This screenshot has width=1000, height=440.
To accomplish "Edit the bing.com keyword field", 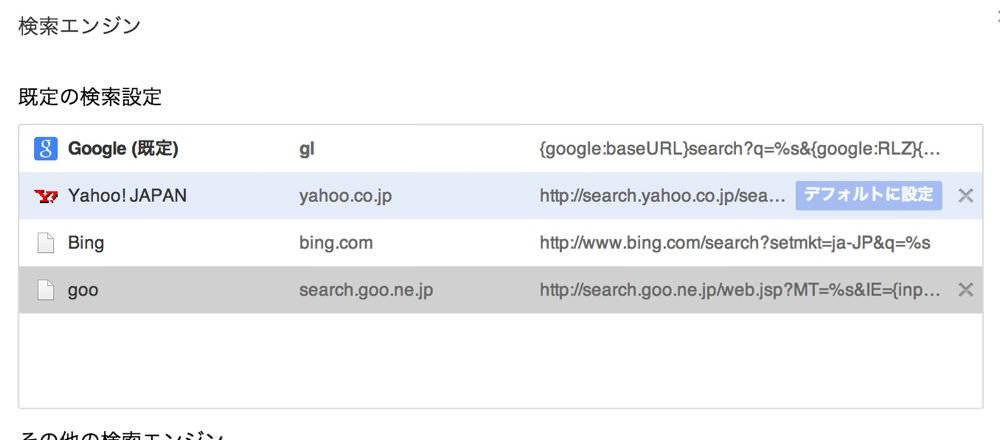I will click(x=336, y=244).
